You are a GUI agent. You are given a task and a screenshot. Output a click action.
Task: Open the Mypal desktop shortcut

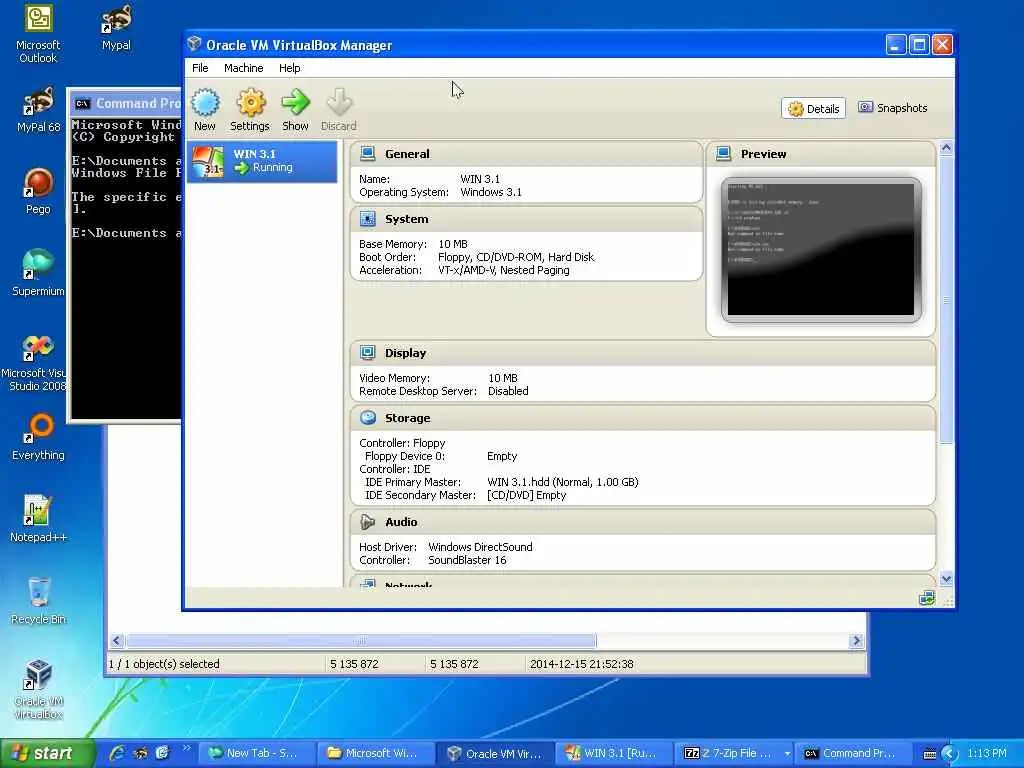(116, 27)
